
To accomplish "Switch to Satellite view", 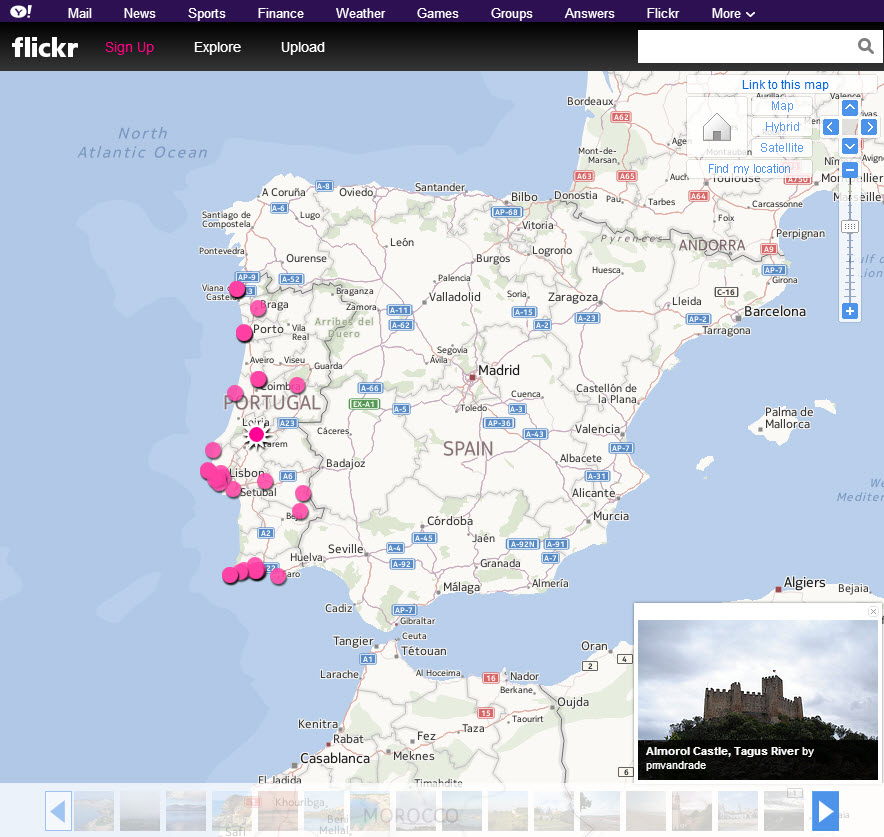I will tap(781, 148).
